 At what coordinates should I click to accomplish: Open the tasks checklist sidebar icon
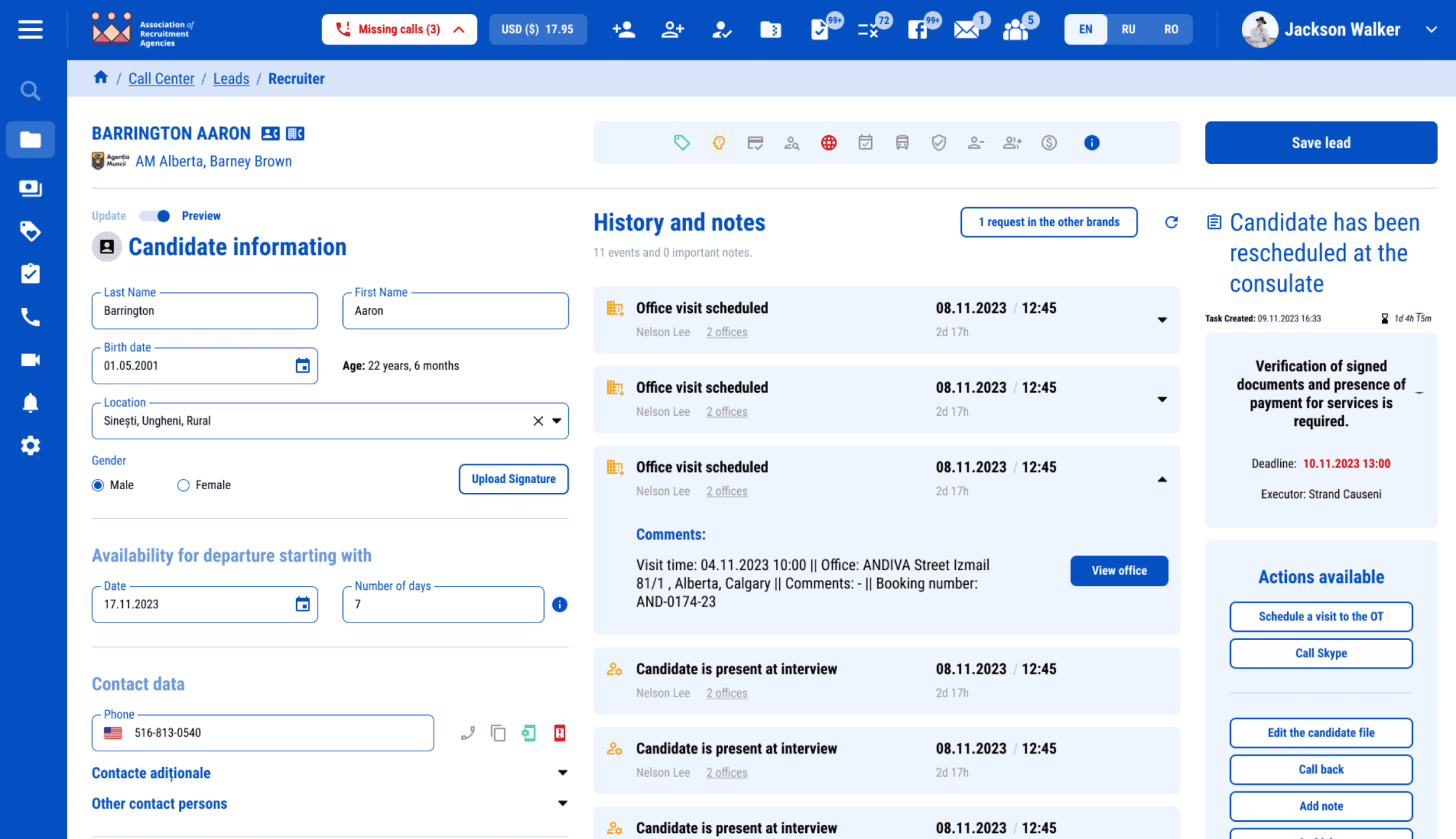[30, 274]
